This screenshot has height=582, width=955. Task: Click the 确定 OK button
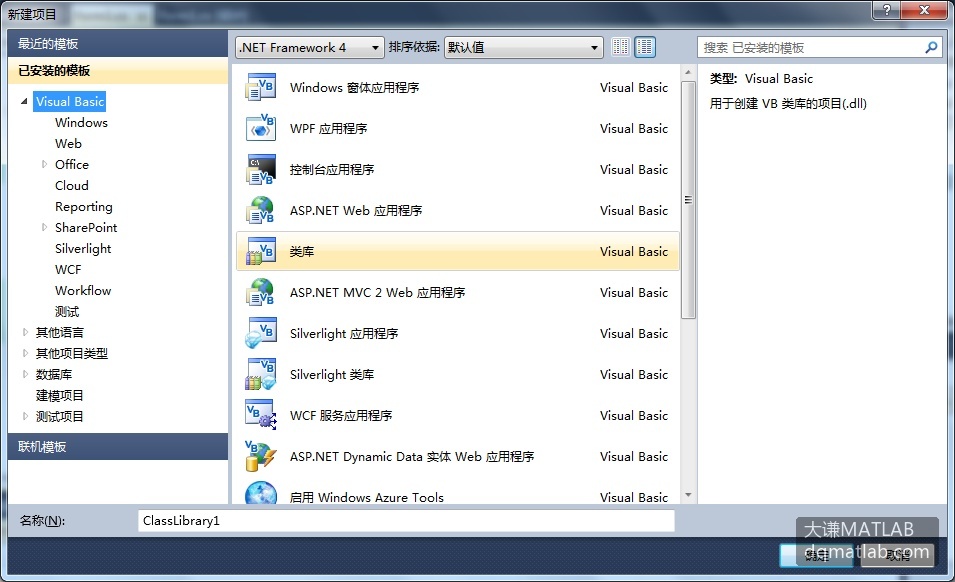pos(816,555)
